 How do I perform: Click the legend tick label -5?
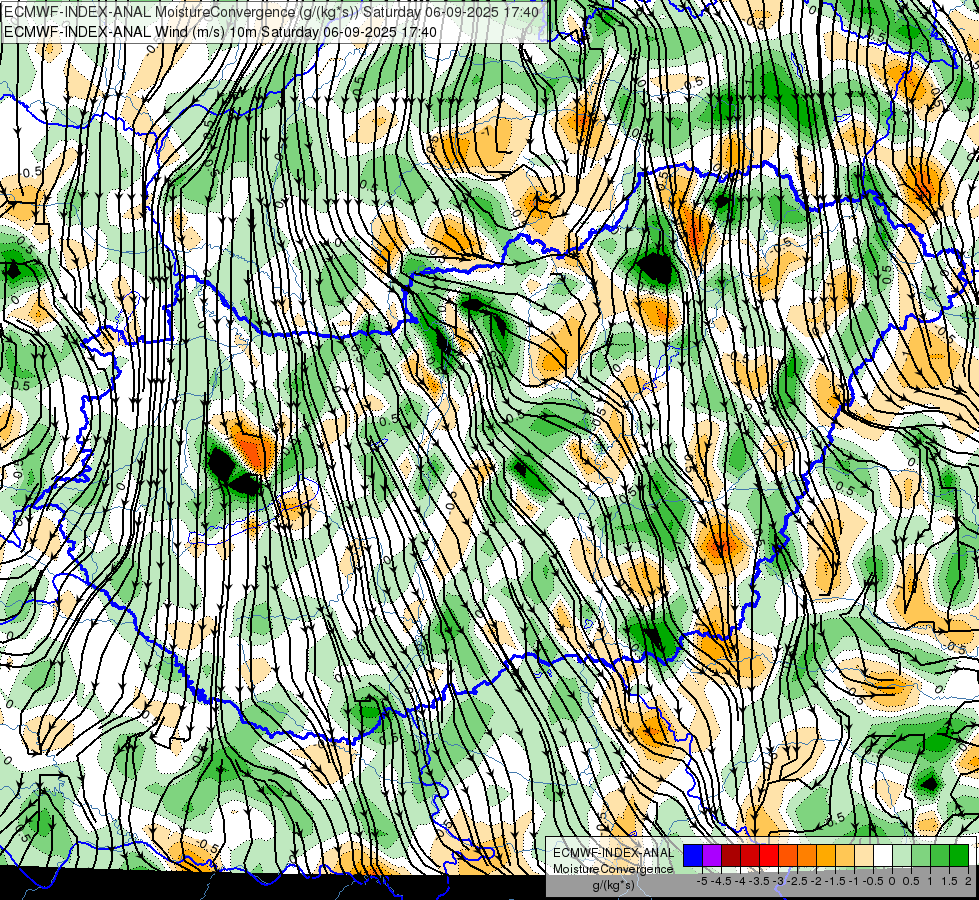(702, 881)
